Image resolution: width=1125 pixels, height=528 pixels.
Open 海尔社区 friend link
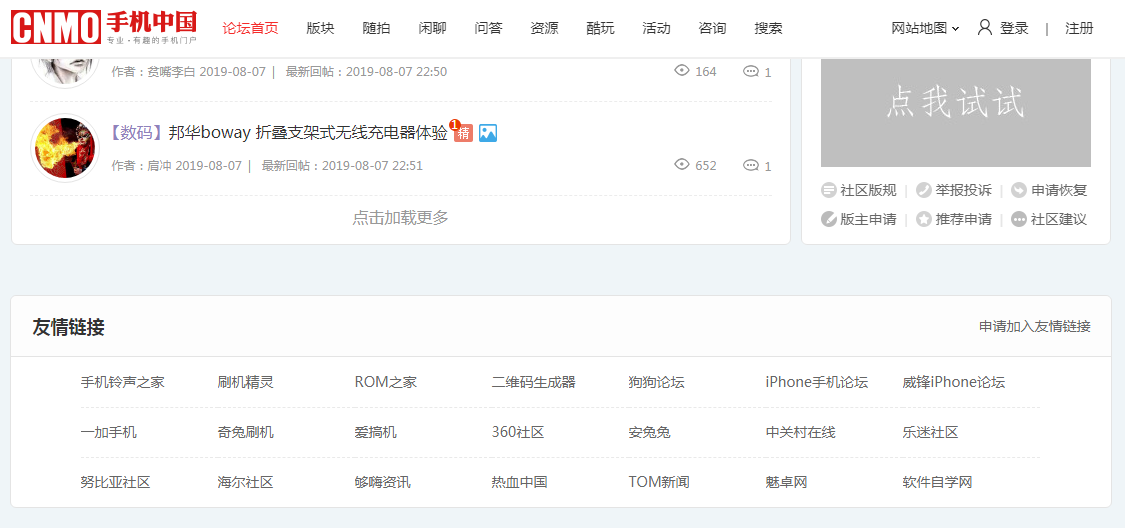(245, 482)
